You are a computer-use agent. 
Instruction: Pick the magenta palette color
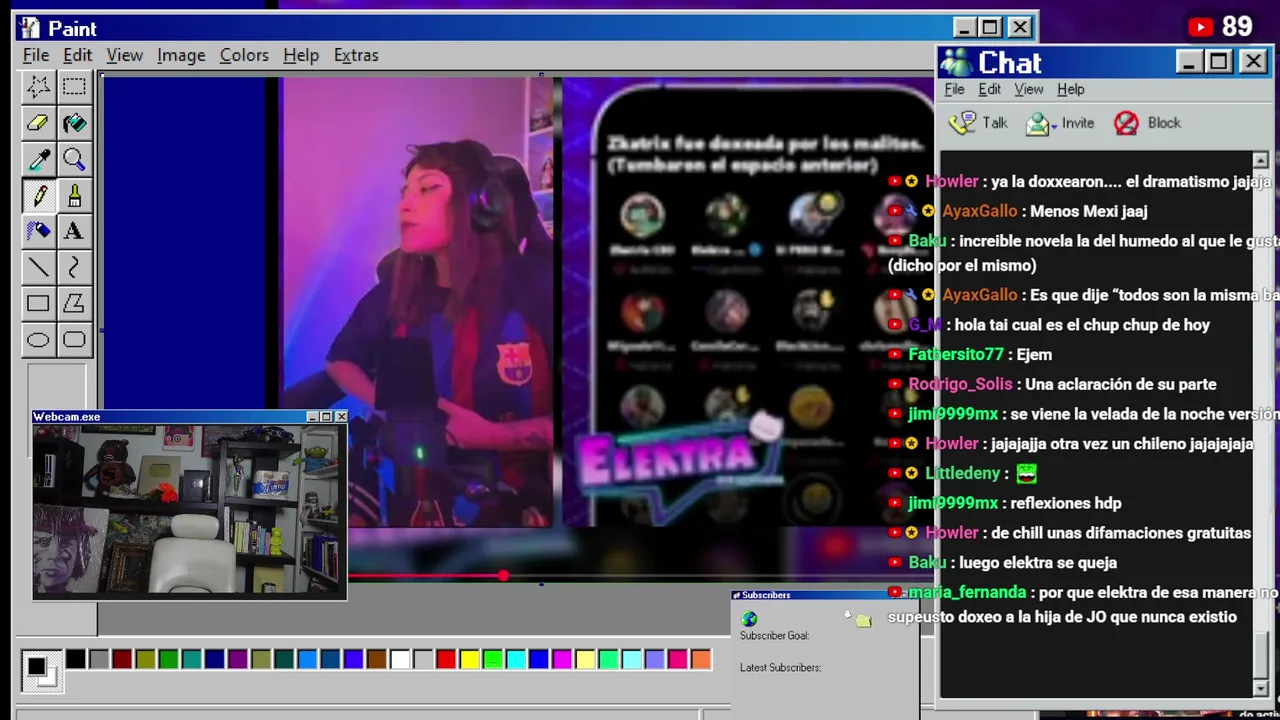(562, 659)
